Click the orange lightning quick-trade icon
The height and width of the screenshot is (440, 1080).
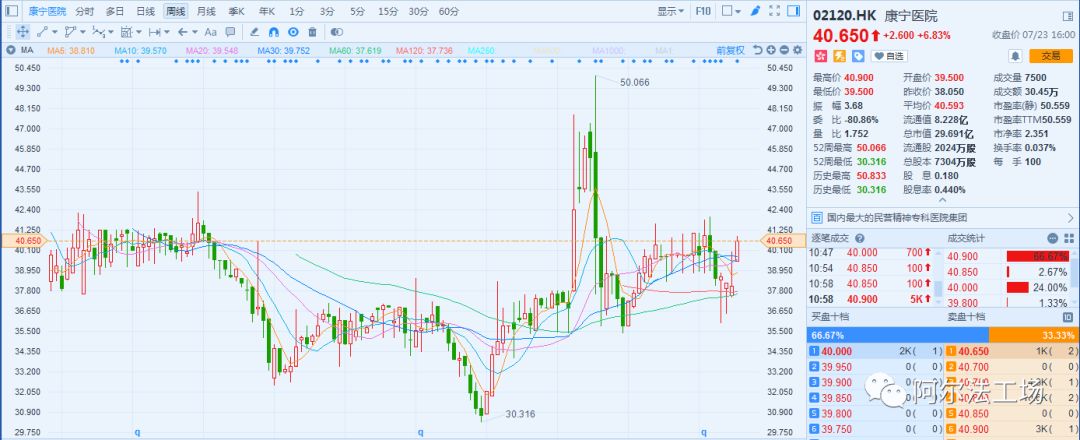click(839, 56)
